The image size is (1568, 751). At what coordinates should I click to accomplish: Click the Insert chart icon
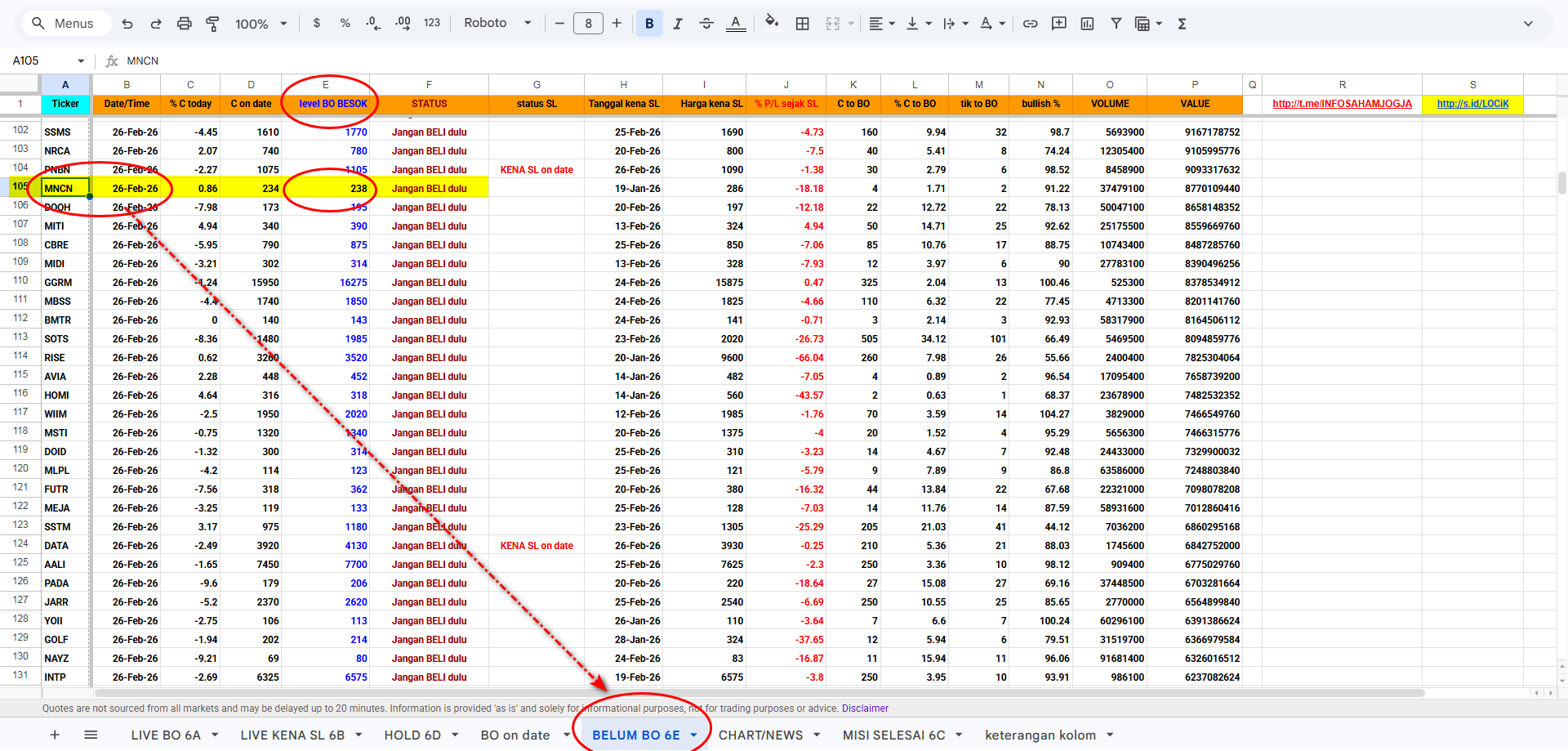click(x=1087, y=24)
